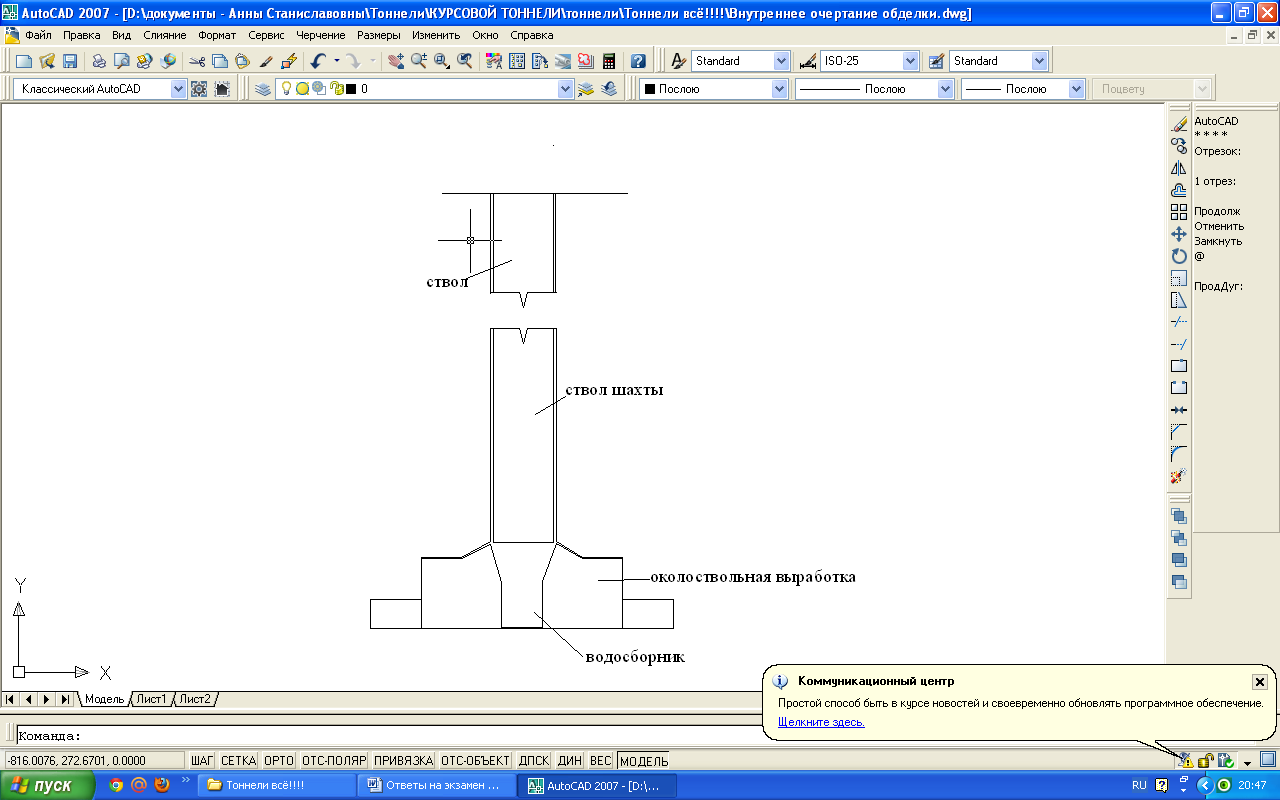This screenshot has width=1280, height=800.
Task: Open Plot Preview icon
Action: tap(122, 61)
